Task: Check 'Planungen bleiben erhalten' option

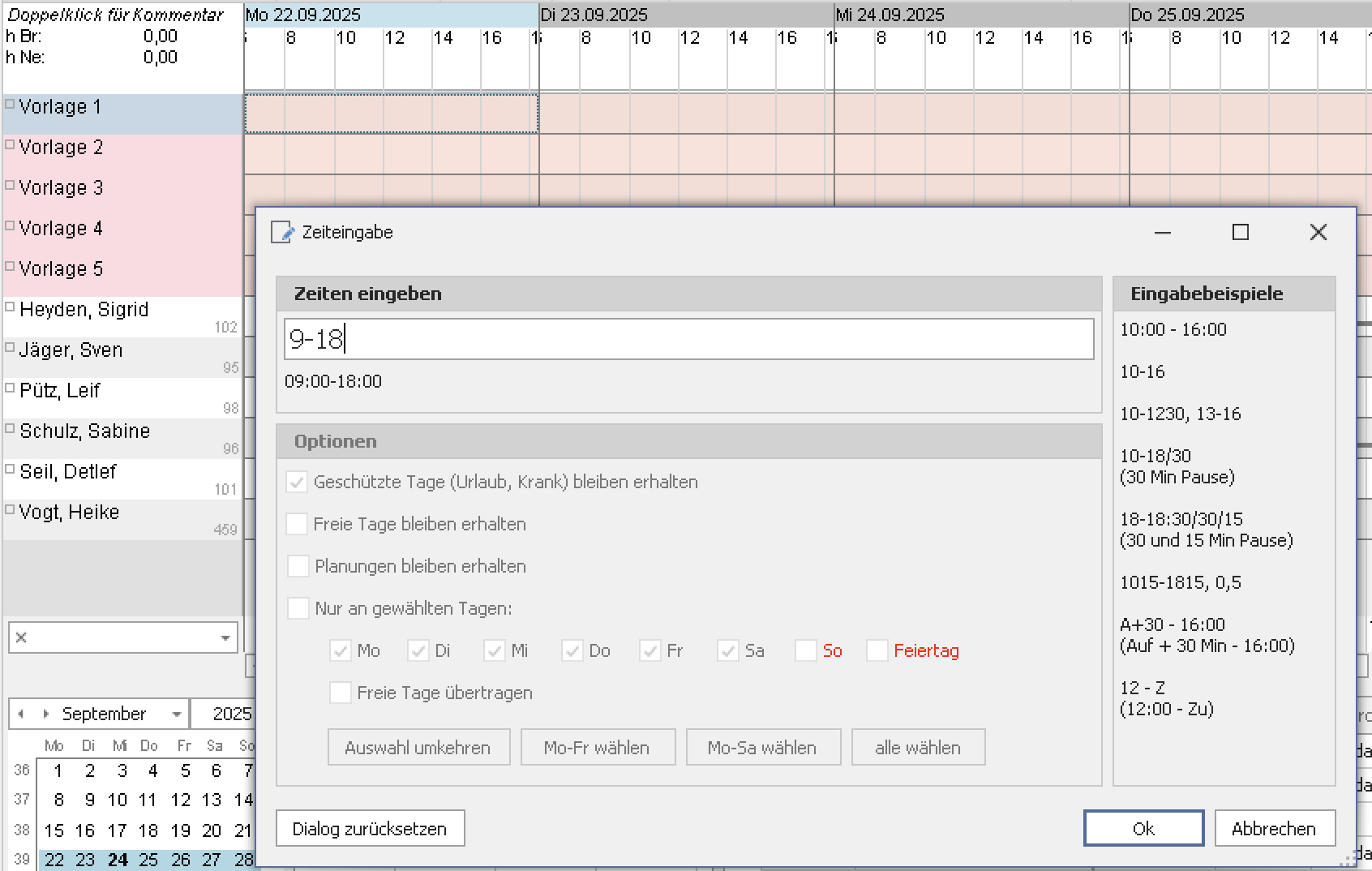Action: pyautogui.click(x=298, y=566)
